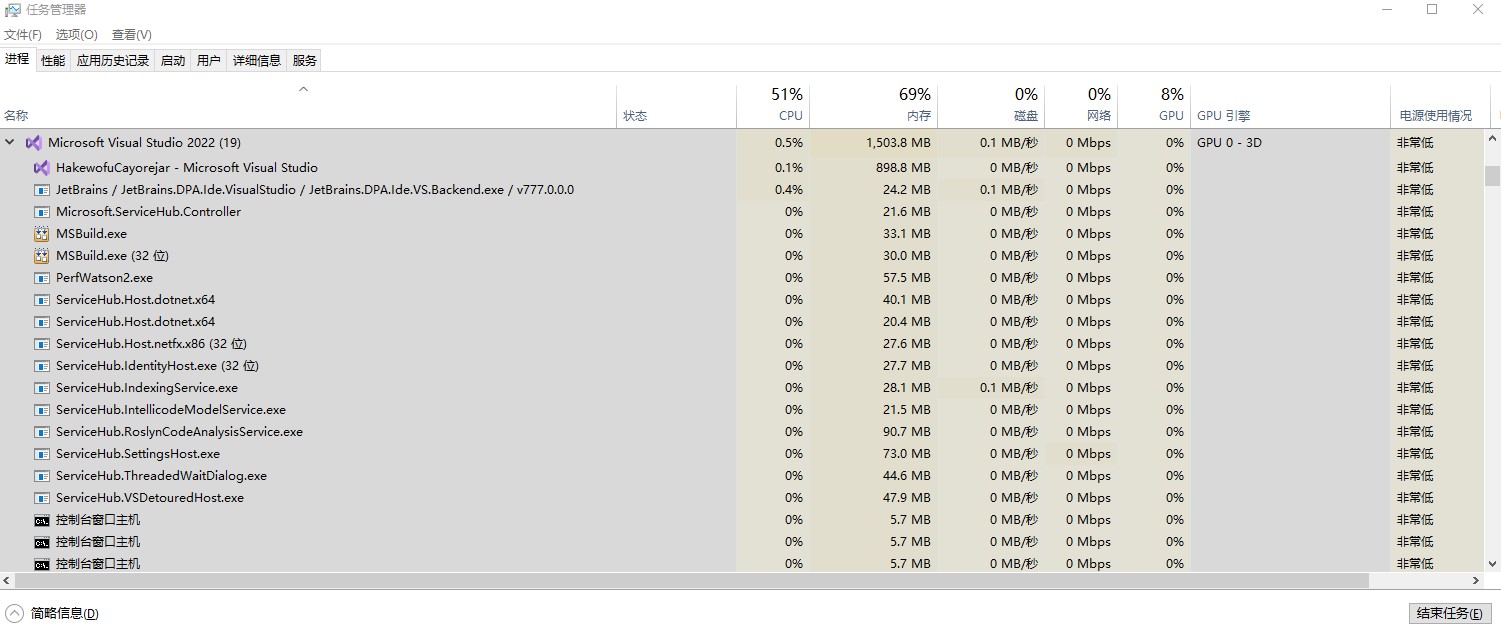Click the ServiceHub.IndexingService.exe icon

[41, 388]
